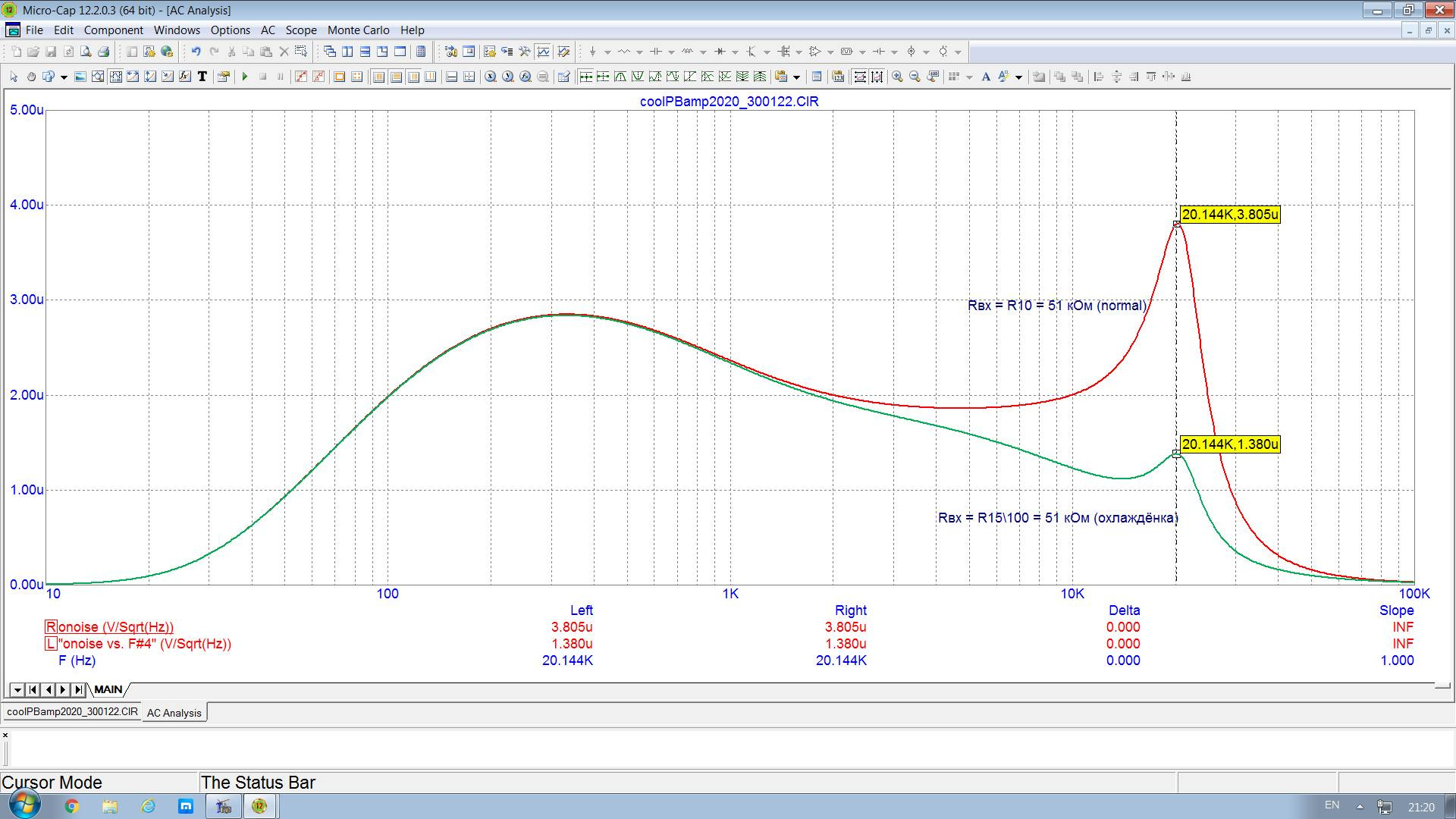Go to the last page navigation button
This screenshot has width=1456, height=819.
[78, 689]
